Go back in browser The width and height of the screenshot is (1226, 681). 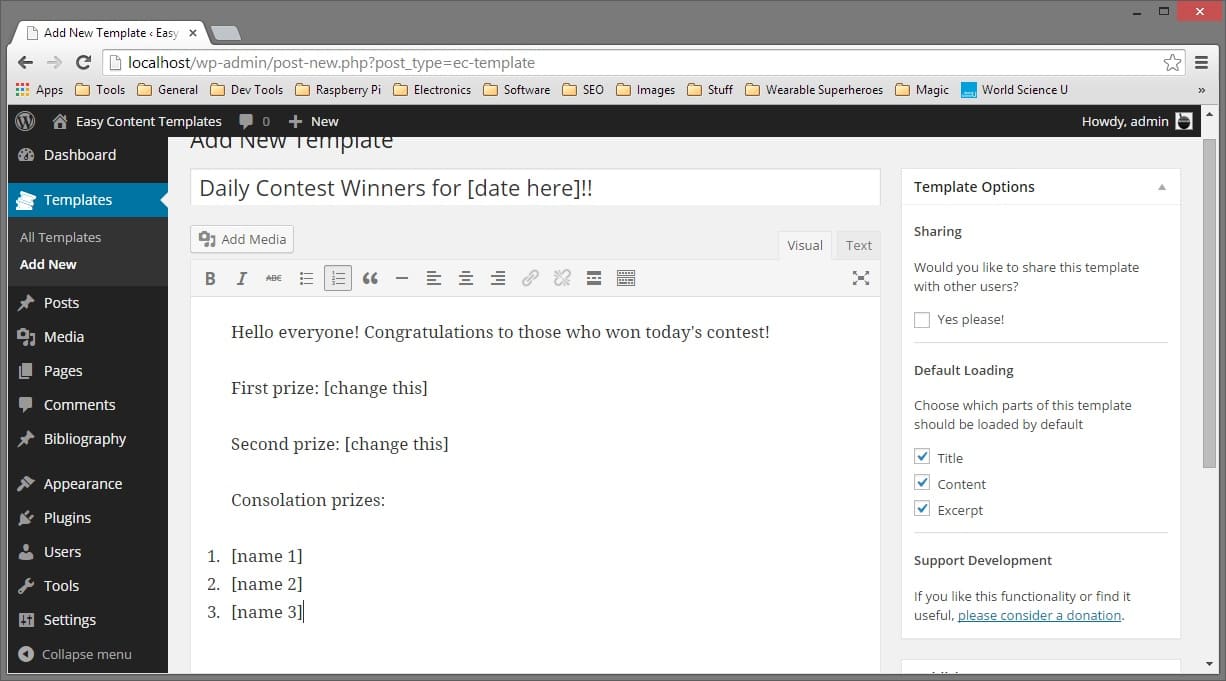[26, 62]
